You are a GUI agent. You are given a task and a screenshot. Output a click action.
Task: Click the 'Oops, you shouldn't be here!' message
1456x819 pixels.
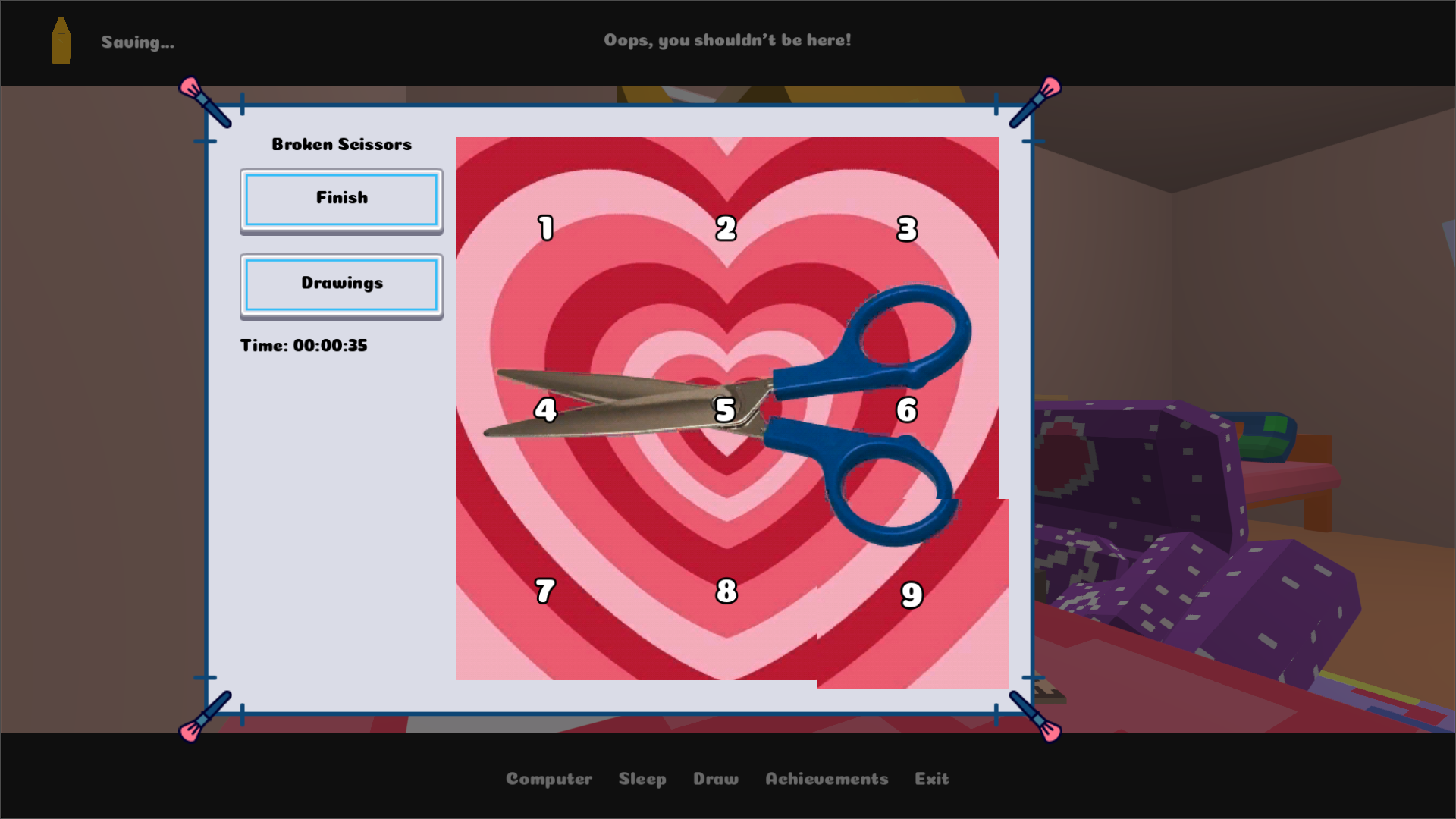pos(727,40)
